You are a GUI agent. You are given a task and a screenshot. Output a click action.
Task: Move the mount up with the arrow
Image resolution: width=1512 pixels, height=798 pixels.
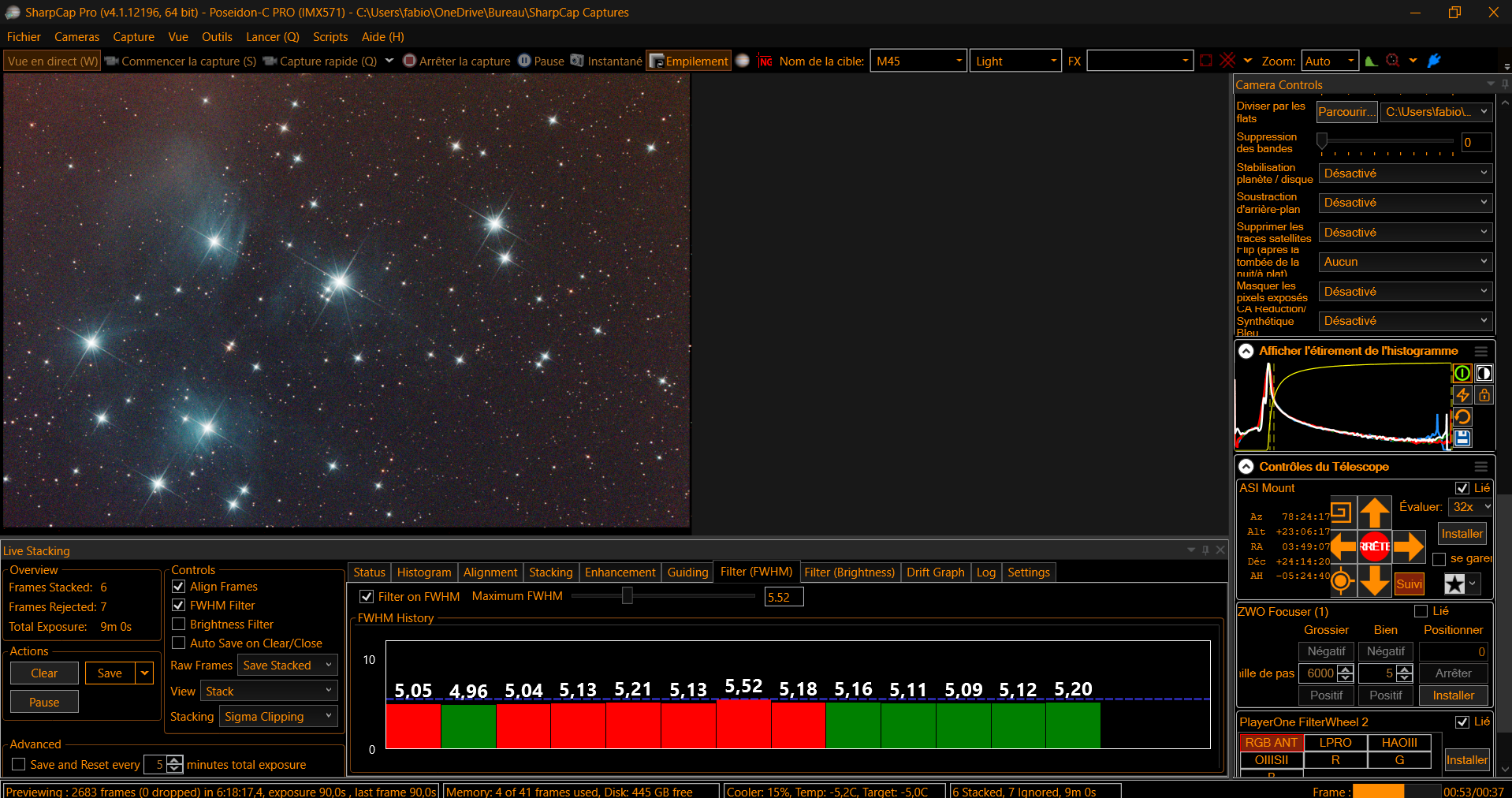(x=1375, y=513)
